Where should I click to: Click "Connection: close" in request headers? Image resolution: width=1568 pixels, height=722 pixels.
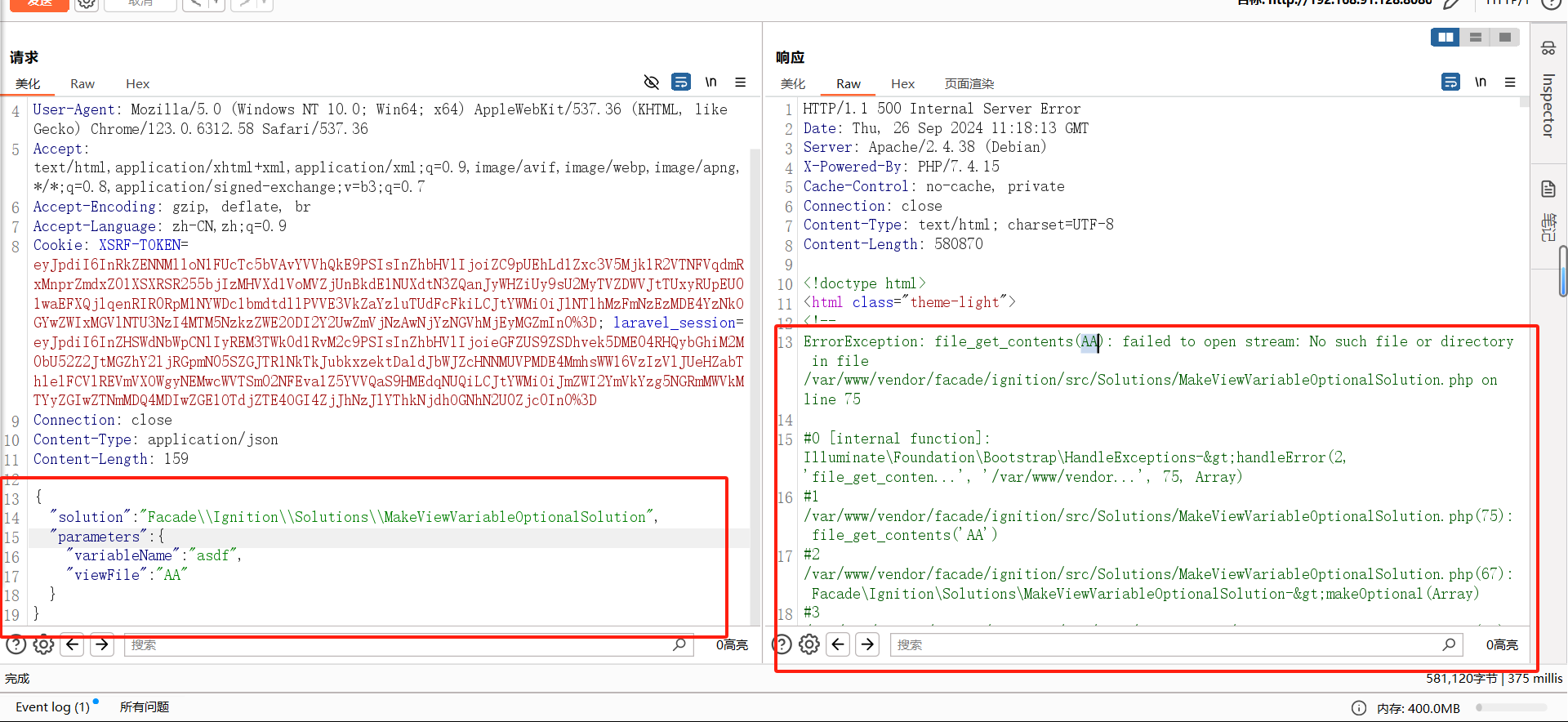(x=103, y=420)
